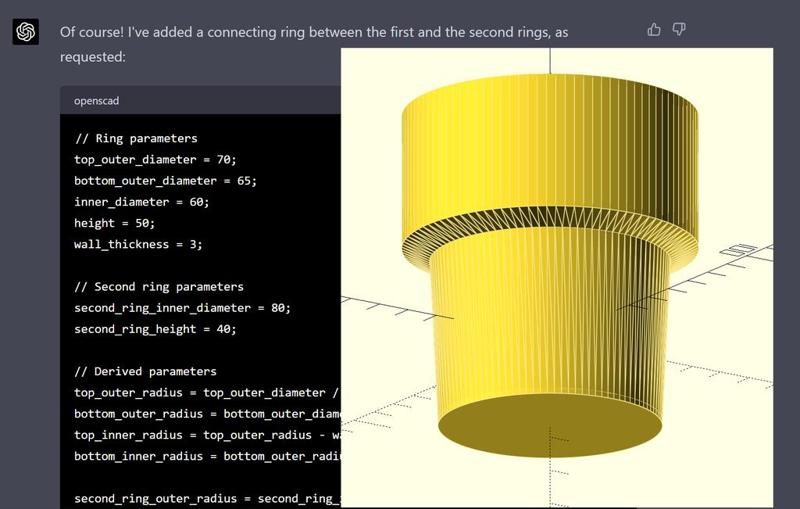Click the height = 50 code line
This screenshot has width=800, height=509.
pos(114,223)
